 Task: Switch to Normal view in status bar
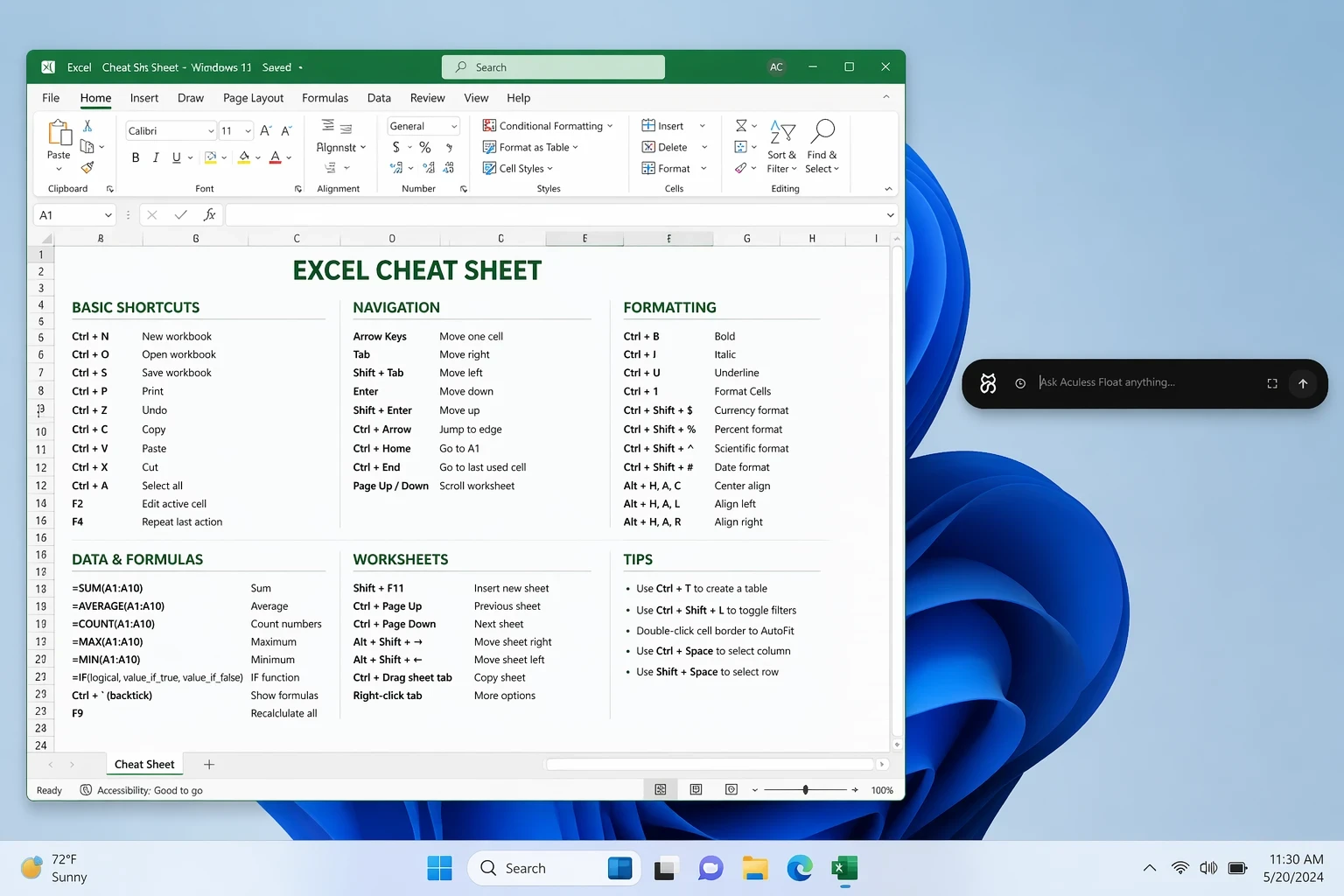[x=661, y=789]
